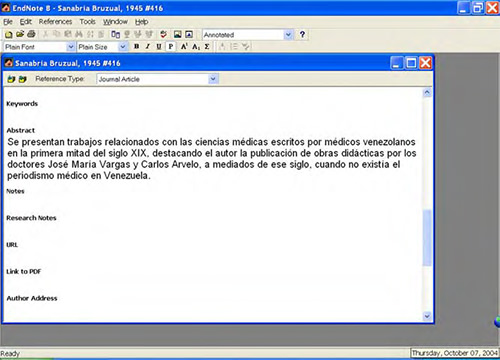
Task: Open Help with question mark icon
Action: [x=302, y=34]
